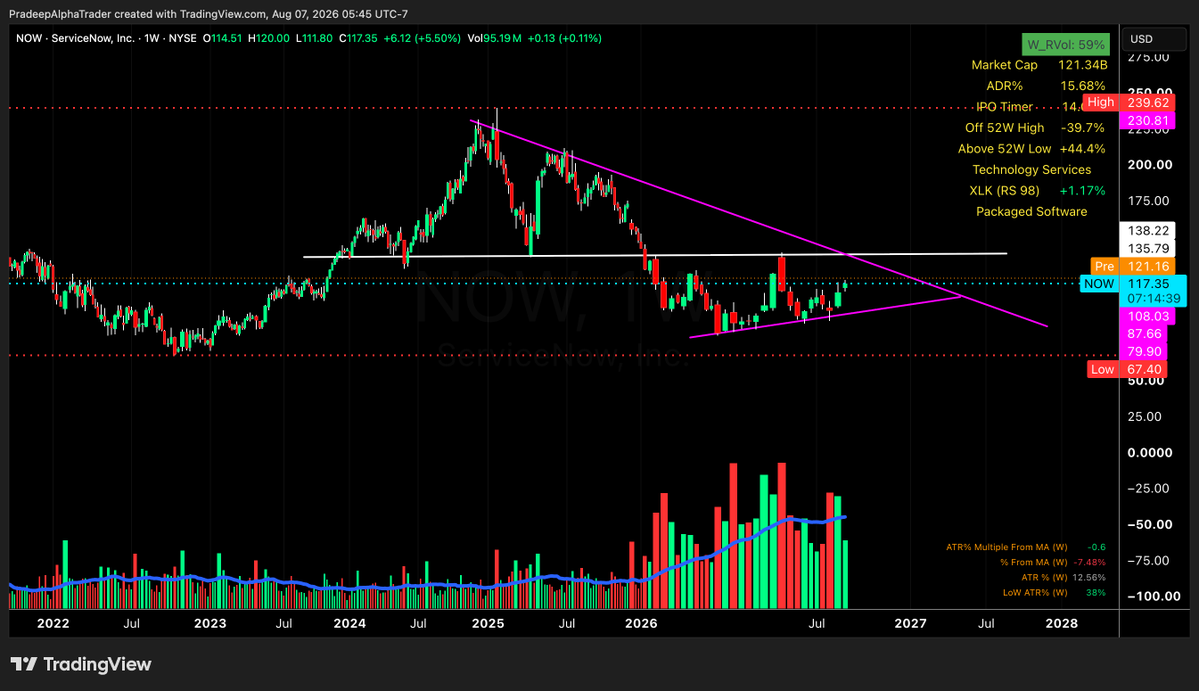
Task: Click the Above 52W Low +44.4% value
Action: click(x=1082, y=148)
